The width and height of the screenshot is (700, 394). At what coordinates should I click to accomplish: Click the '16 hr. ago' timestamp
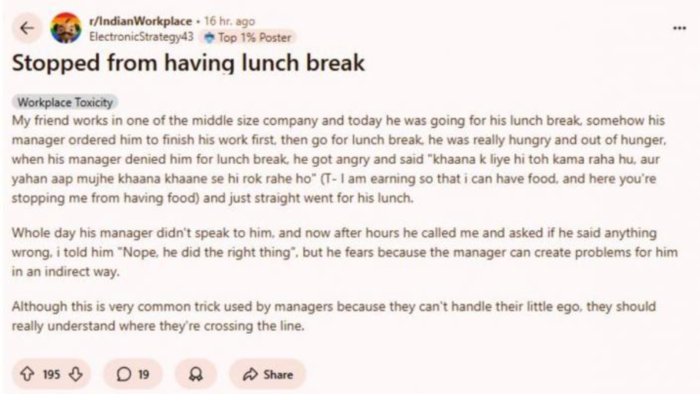coord(229,21)
